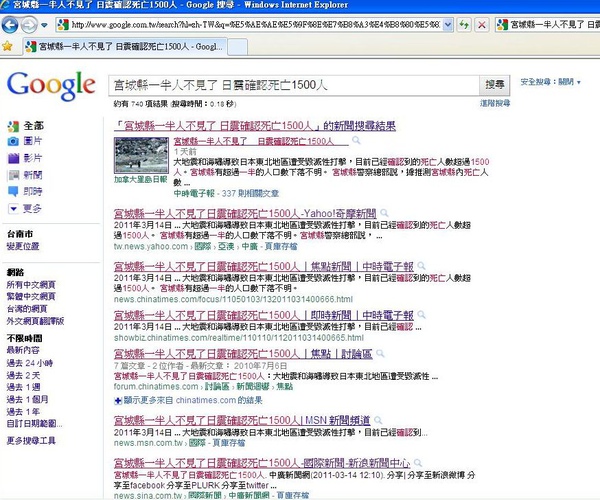Open the 即時新聞 | 中時電子報 result
The image size is (600, 500).
pos(264,315)
